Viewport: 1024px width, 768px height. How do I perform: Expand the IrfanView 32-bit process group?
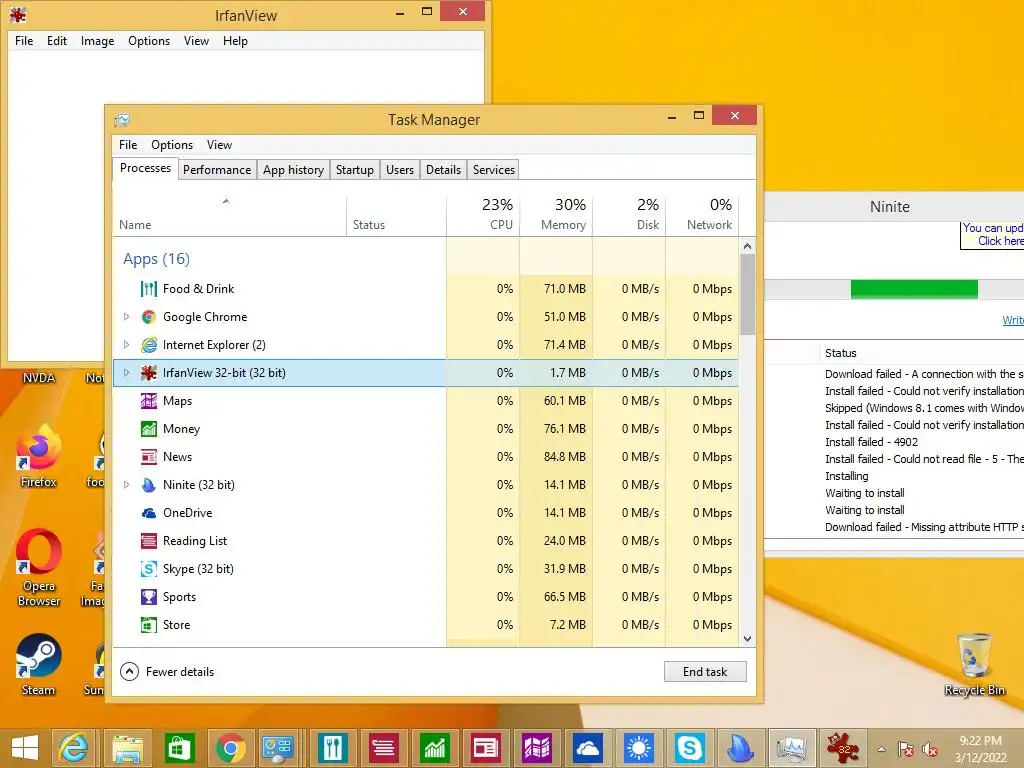pos(127,373)
